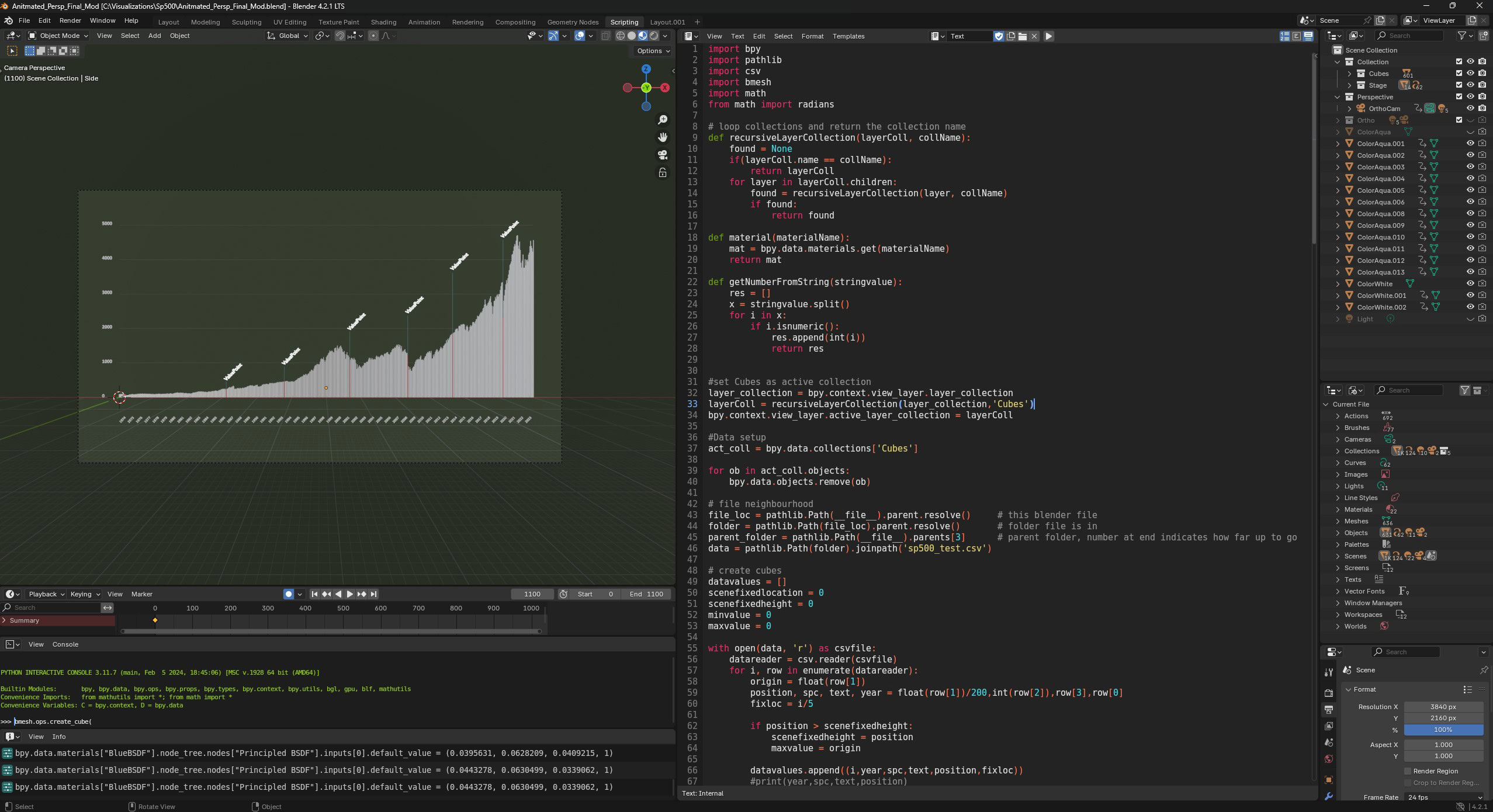Disable ColorWhite.002 in renders camera icon

(1482, 307)
